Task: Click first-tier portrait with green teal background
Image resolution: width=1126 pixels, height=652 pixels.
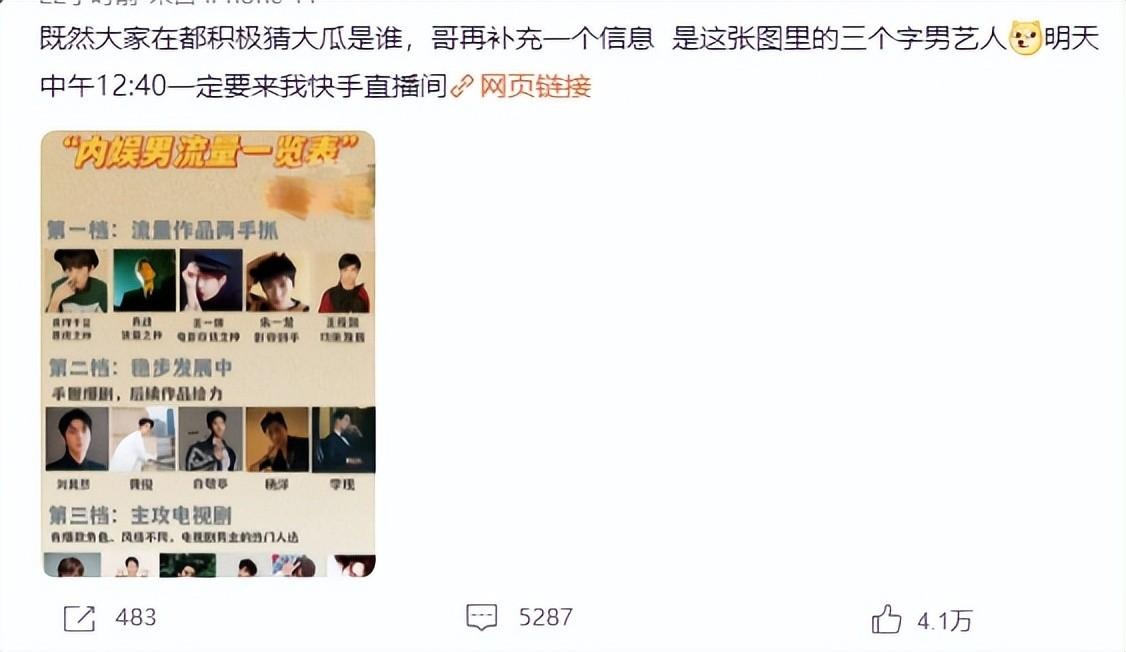Action: point(144,281)
